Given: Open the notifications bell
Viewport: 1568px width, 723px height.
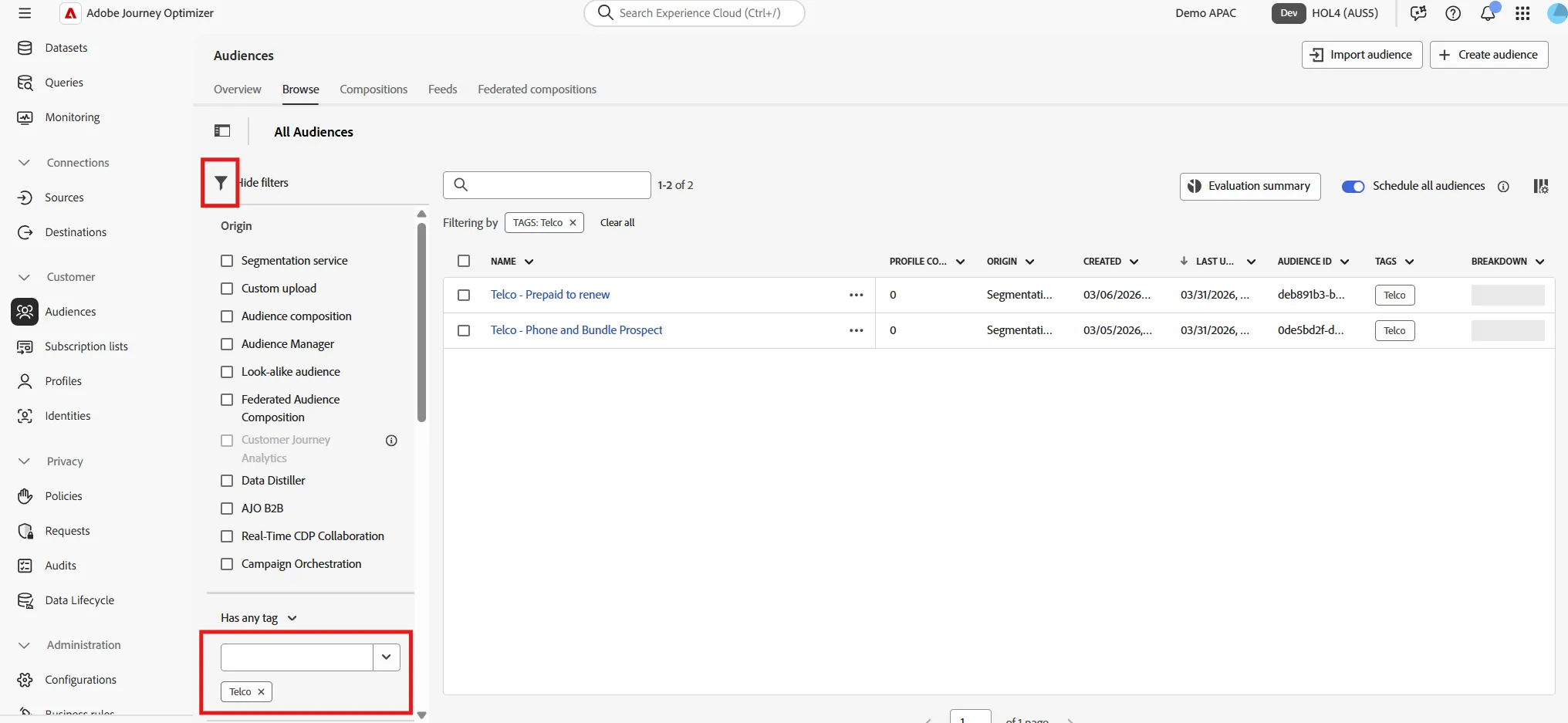Looking at the screenshot, I should tap(1488, 13).
